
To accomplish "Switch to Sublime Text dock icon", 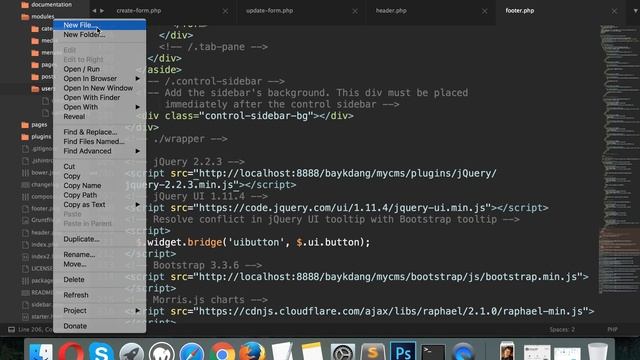I will click(x=373, y=352).
